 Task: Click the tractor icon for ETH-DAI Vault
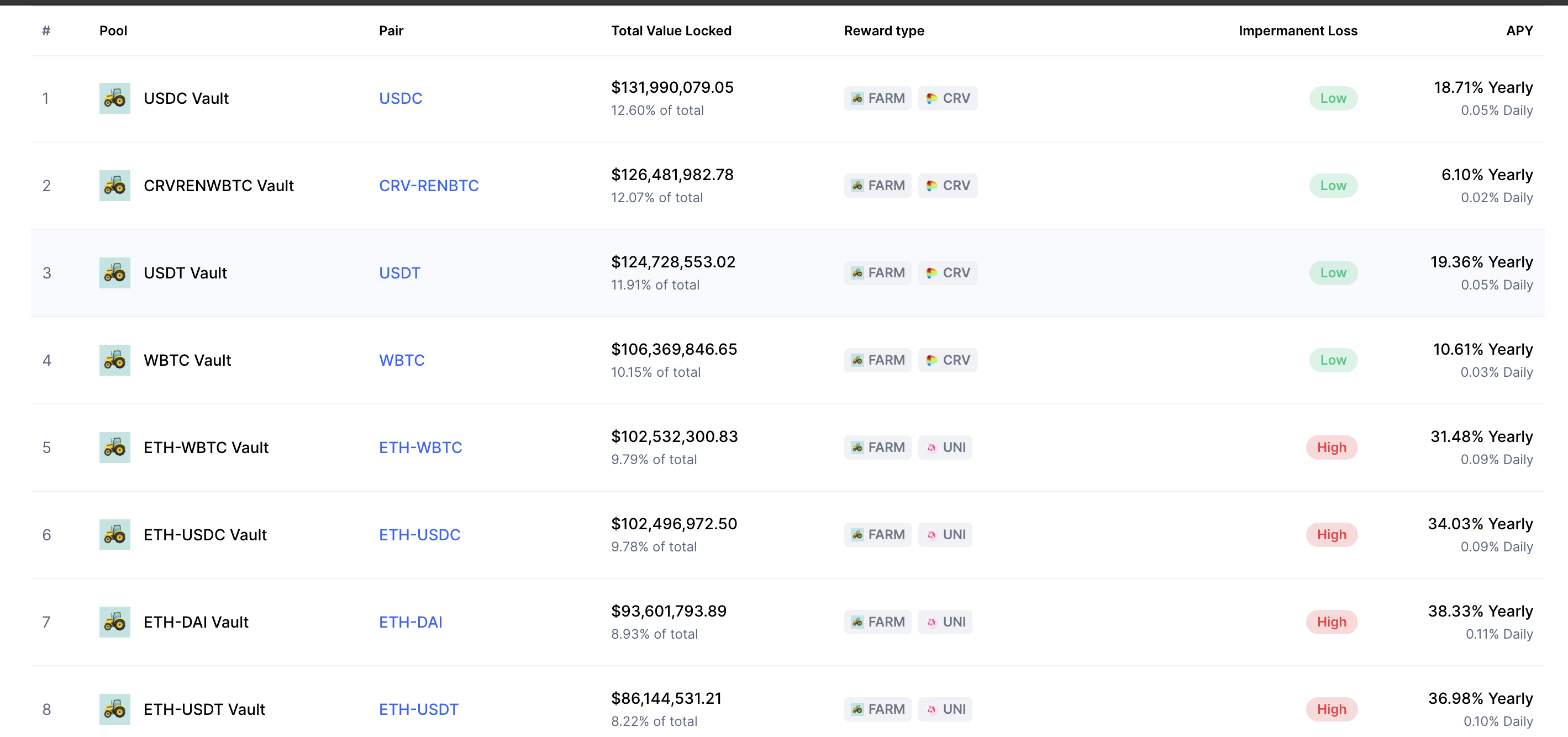pos(114,622)
